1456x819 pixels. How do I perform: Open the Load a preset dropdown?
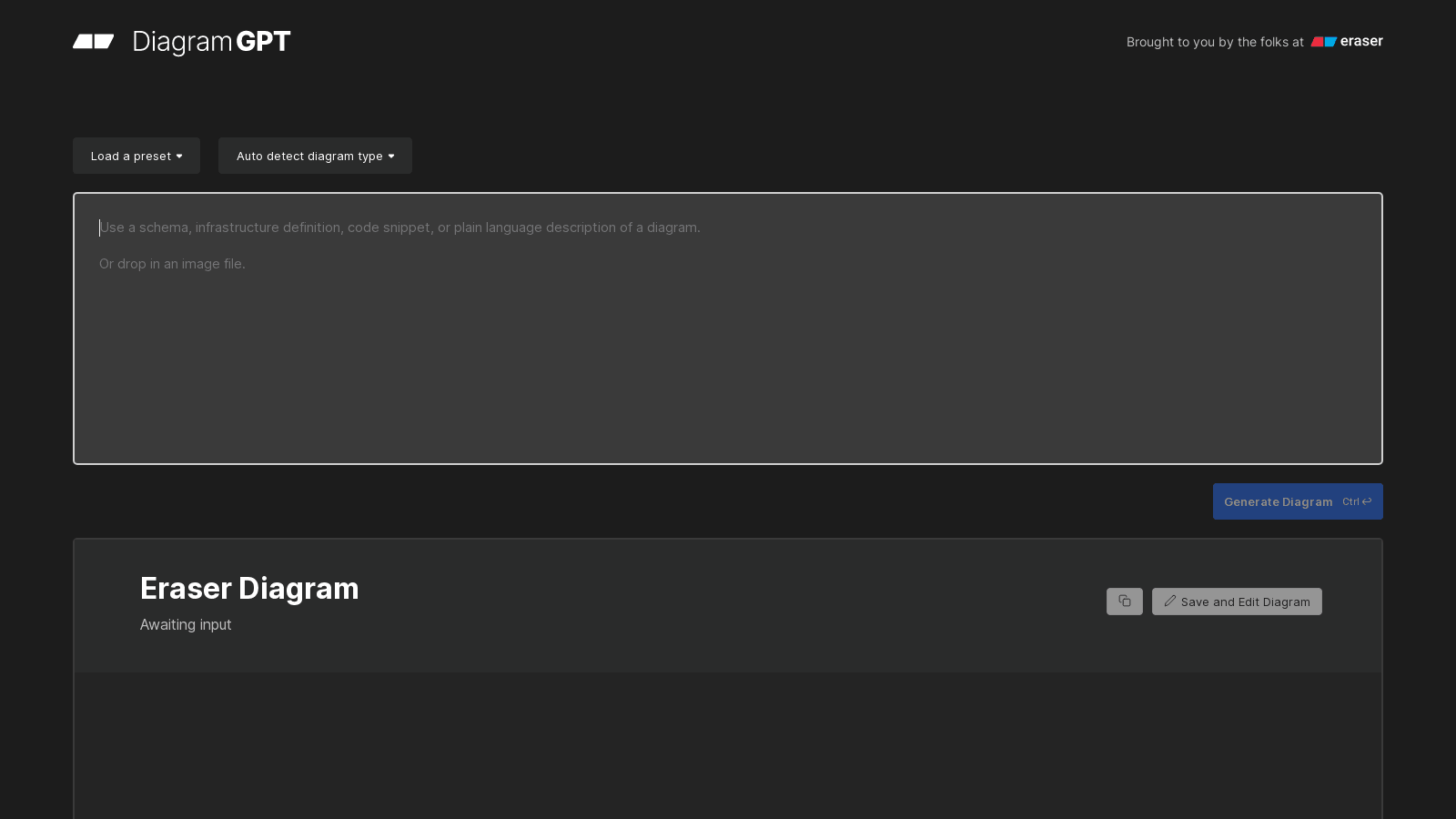(x=136, y=156)
